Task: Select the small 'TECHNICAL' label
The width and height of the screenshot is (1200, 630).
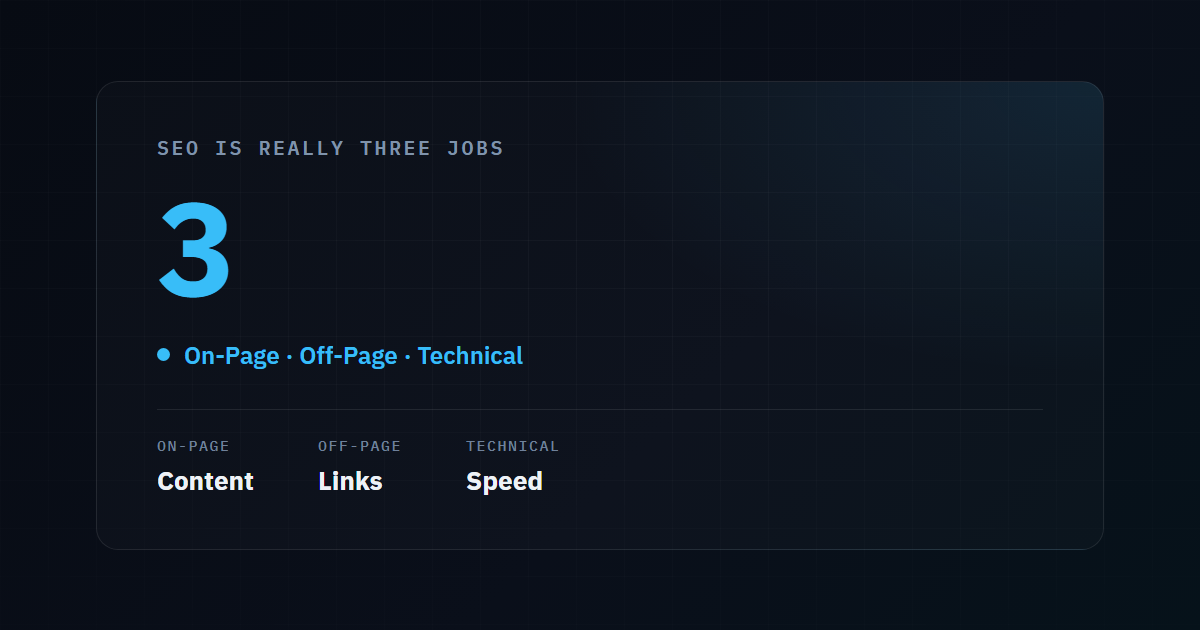Action: pyautogui.click(x=512, y=446)
